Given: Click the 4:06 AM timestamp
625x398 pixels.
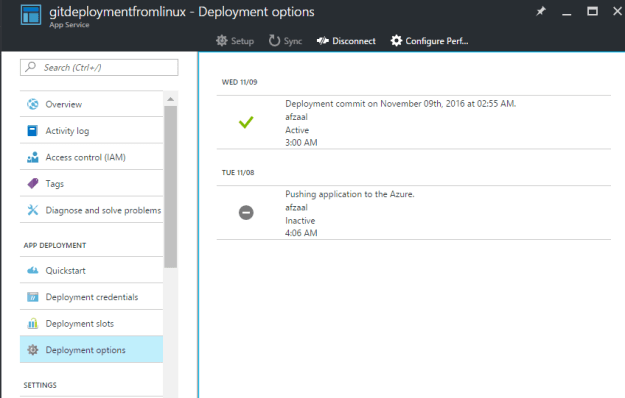Looking at the screenshot, I should 301,233.
